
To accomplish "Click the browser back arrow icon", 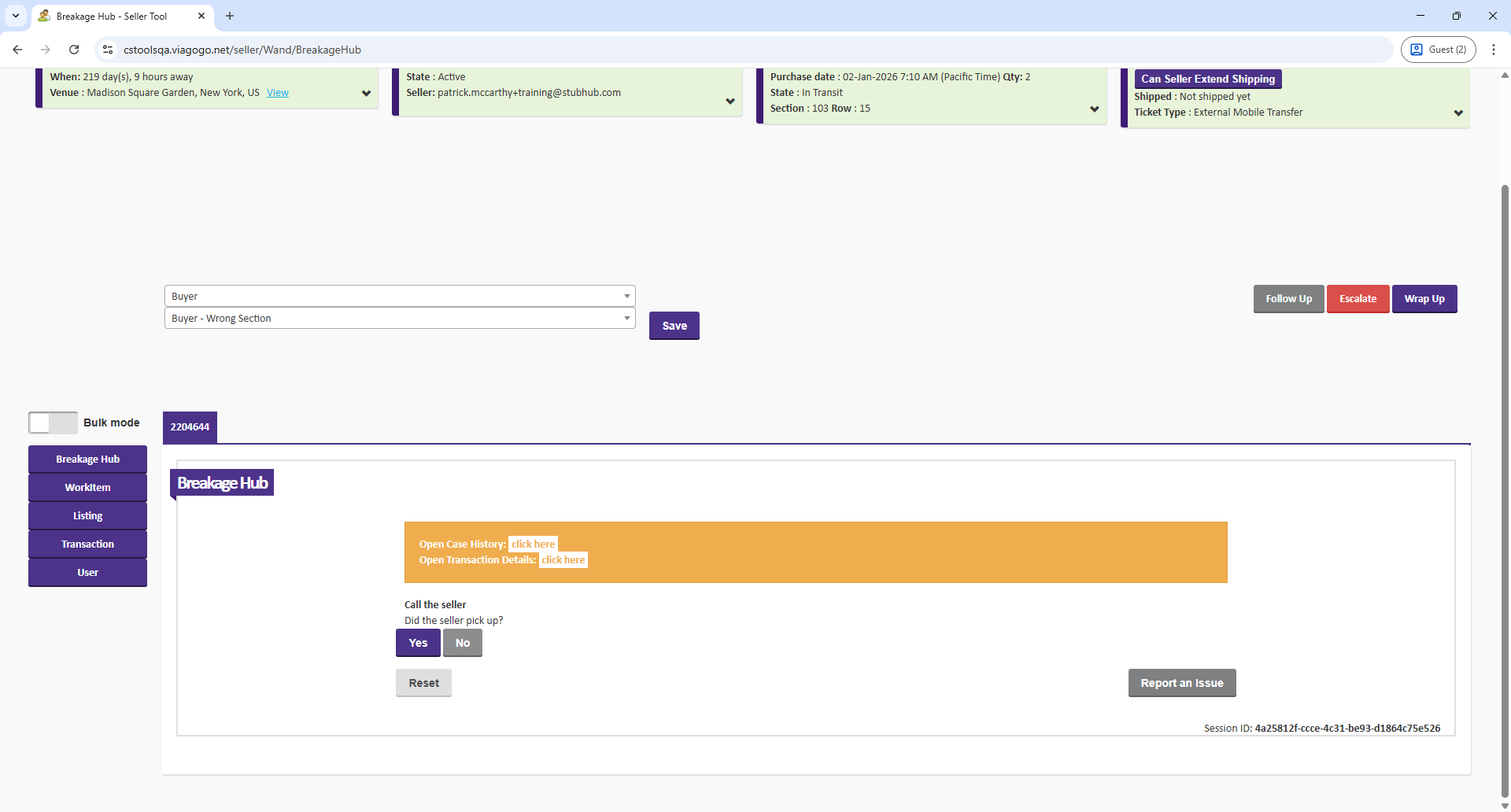I will coord(17,50).
